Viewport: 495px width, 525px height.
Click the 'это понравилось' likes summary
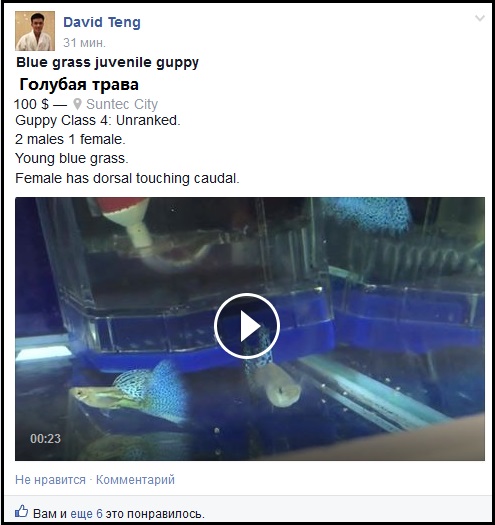155,514
